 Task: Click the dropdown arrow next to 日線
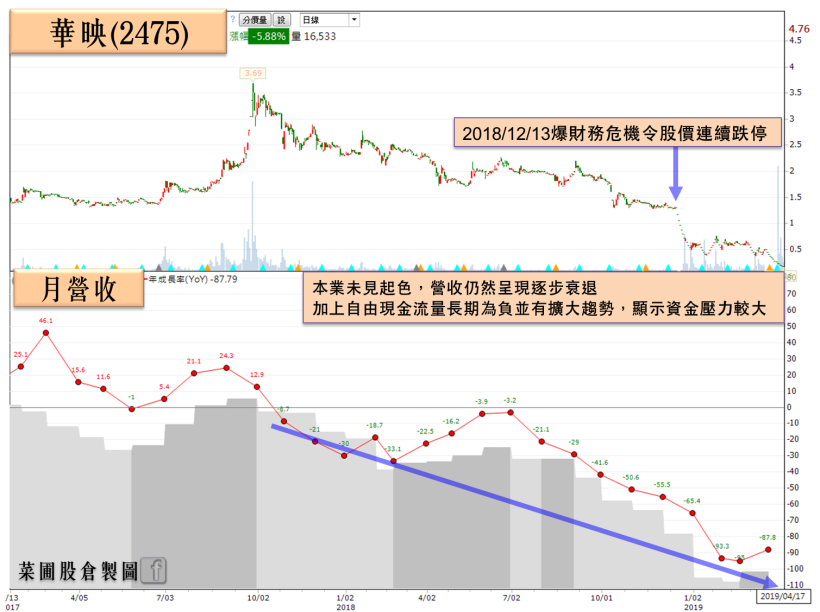click(354, 19)
